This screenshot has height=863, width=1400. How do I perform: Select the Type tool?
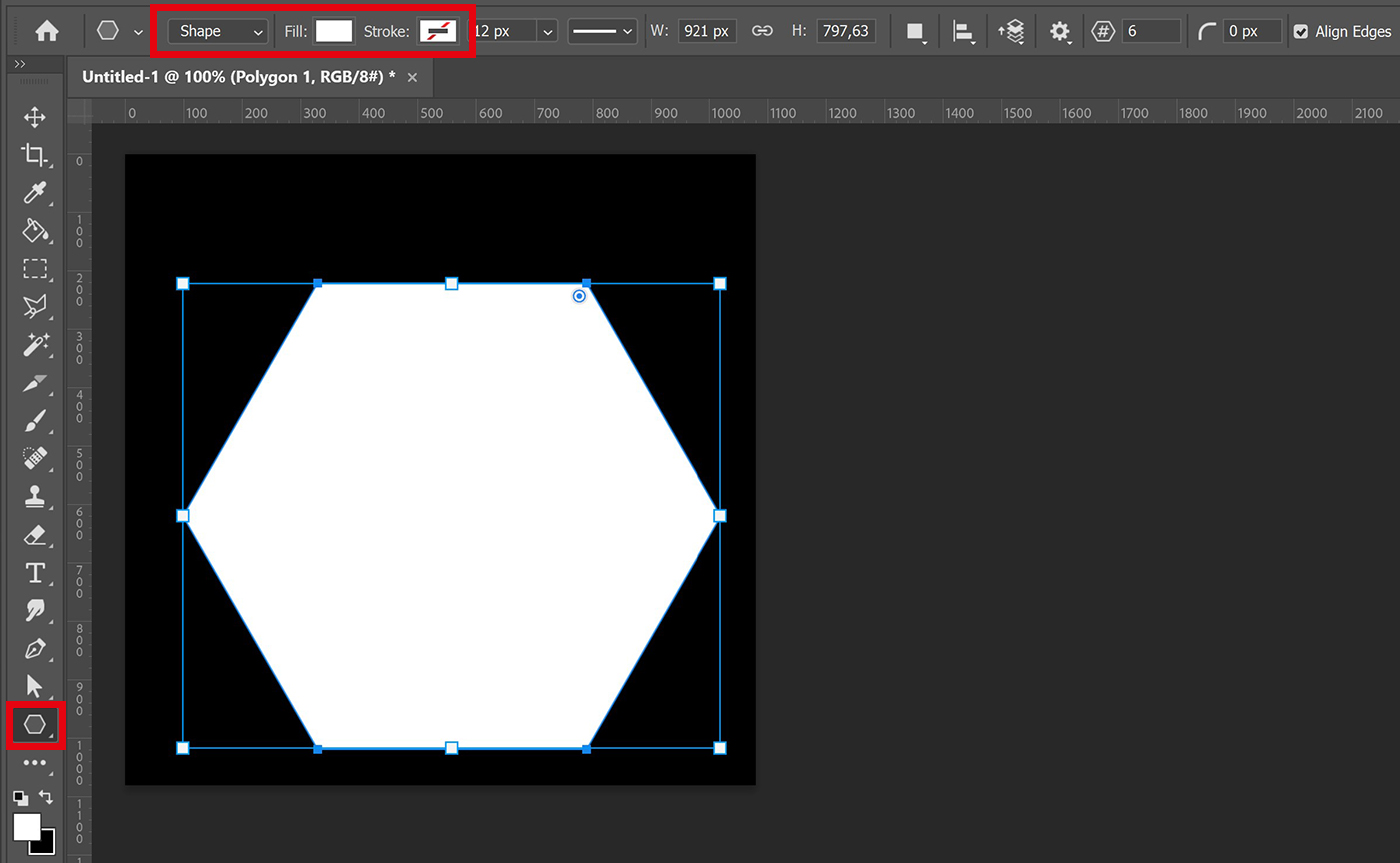pos(35,573)
